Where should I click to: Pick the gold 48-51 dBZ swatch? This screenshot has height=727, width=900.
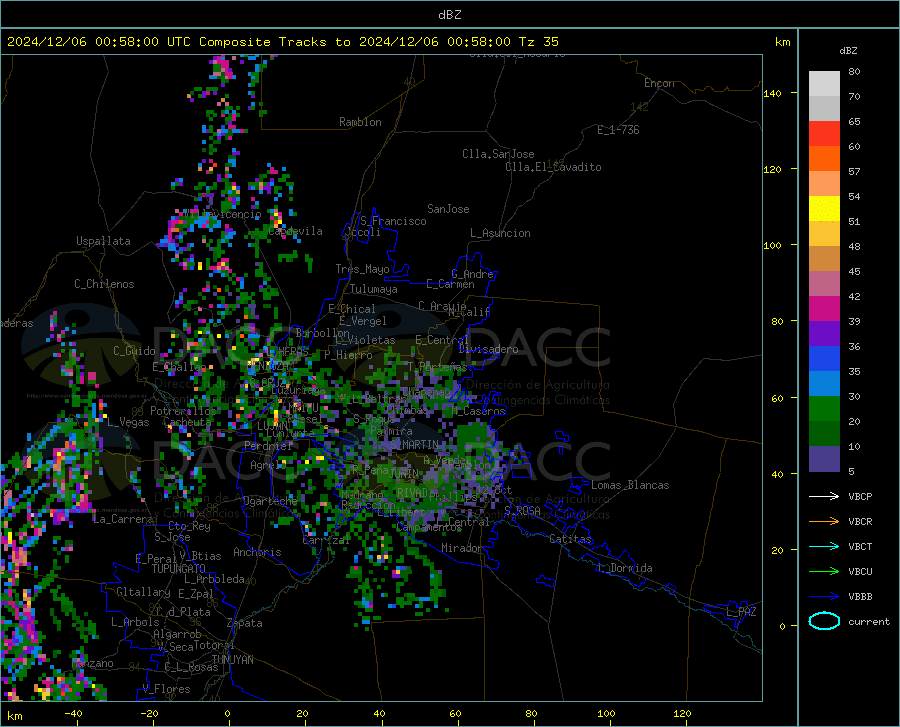(x=824, y=234)
